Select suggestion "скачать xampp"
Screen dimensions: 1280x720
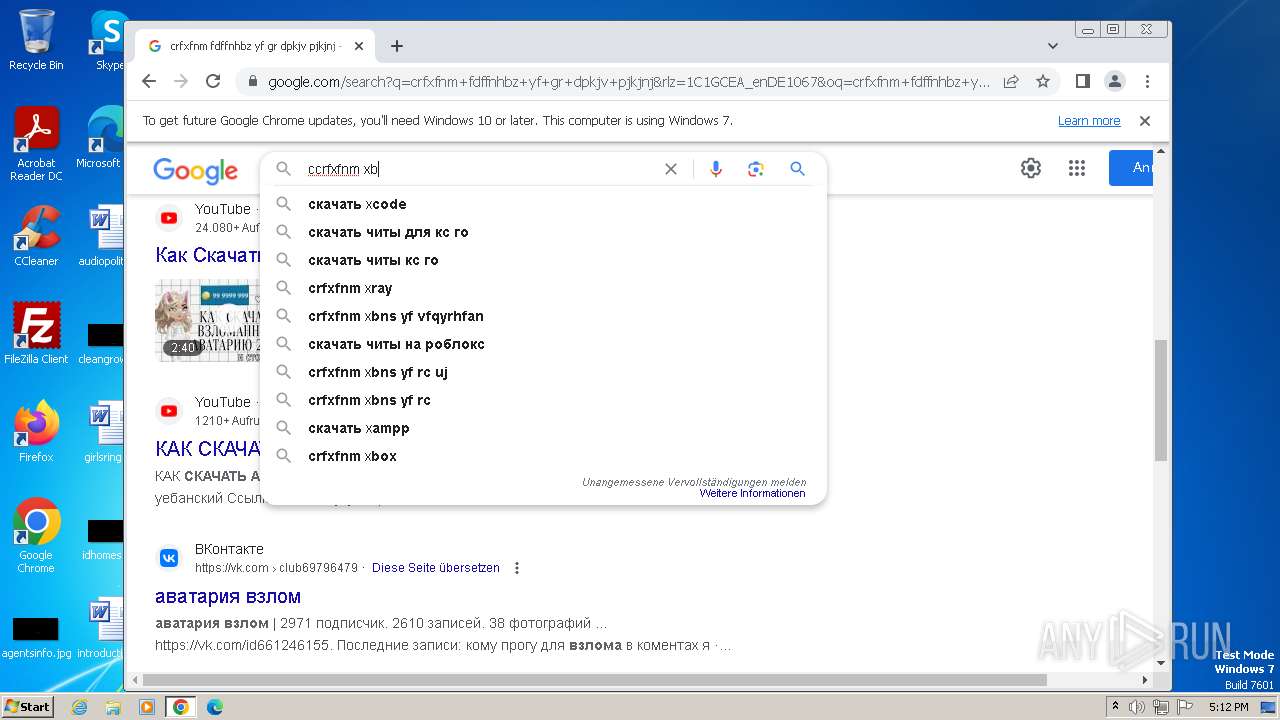tap(543, 428)
